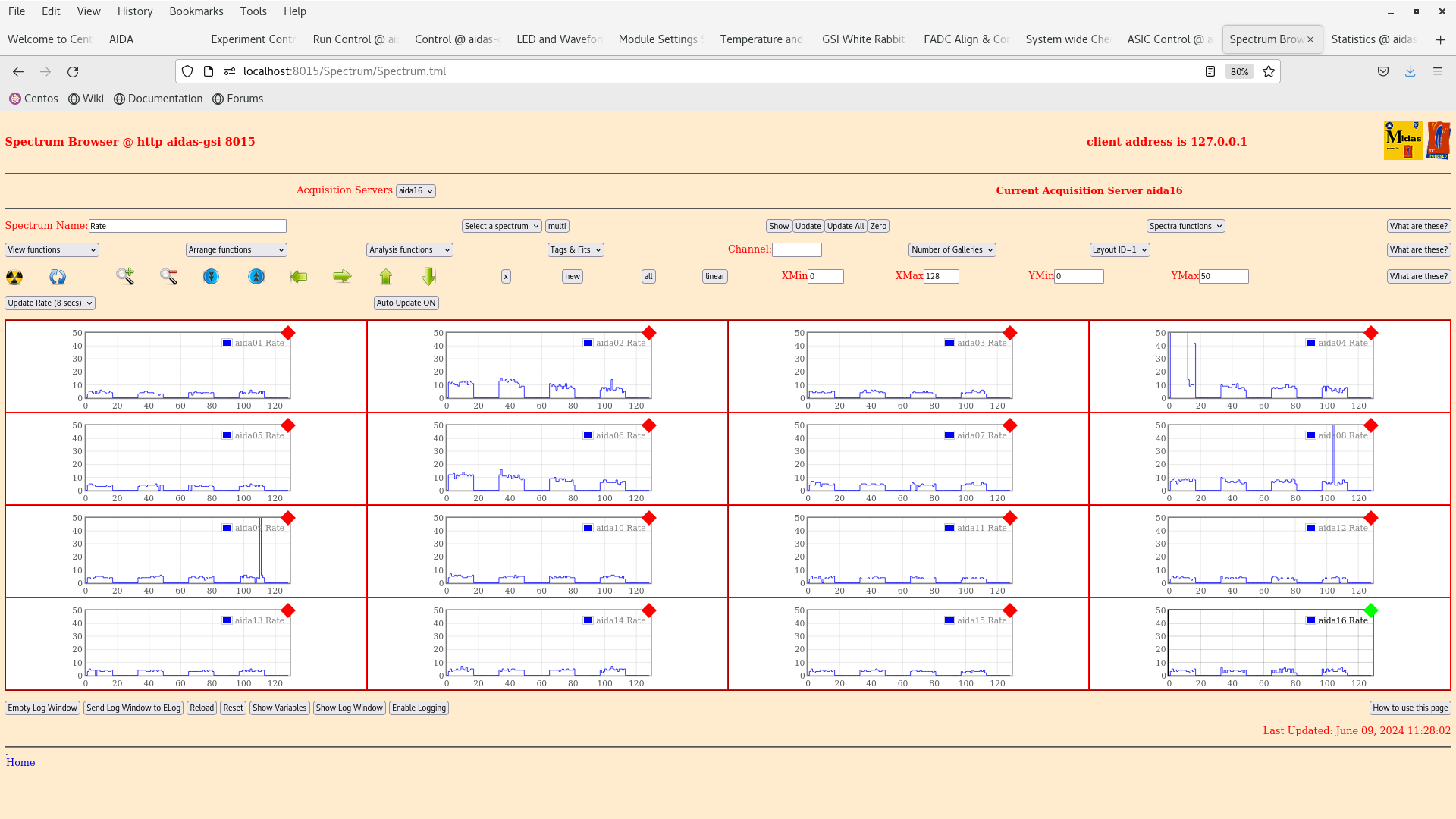Click the green up arrow icon
The height and width of the screenshot is (819, 1456).
pyautogui.click(x=386, y=277)
